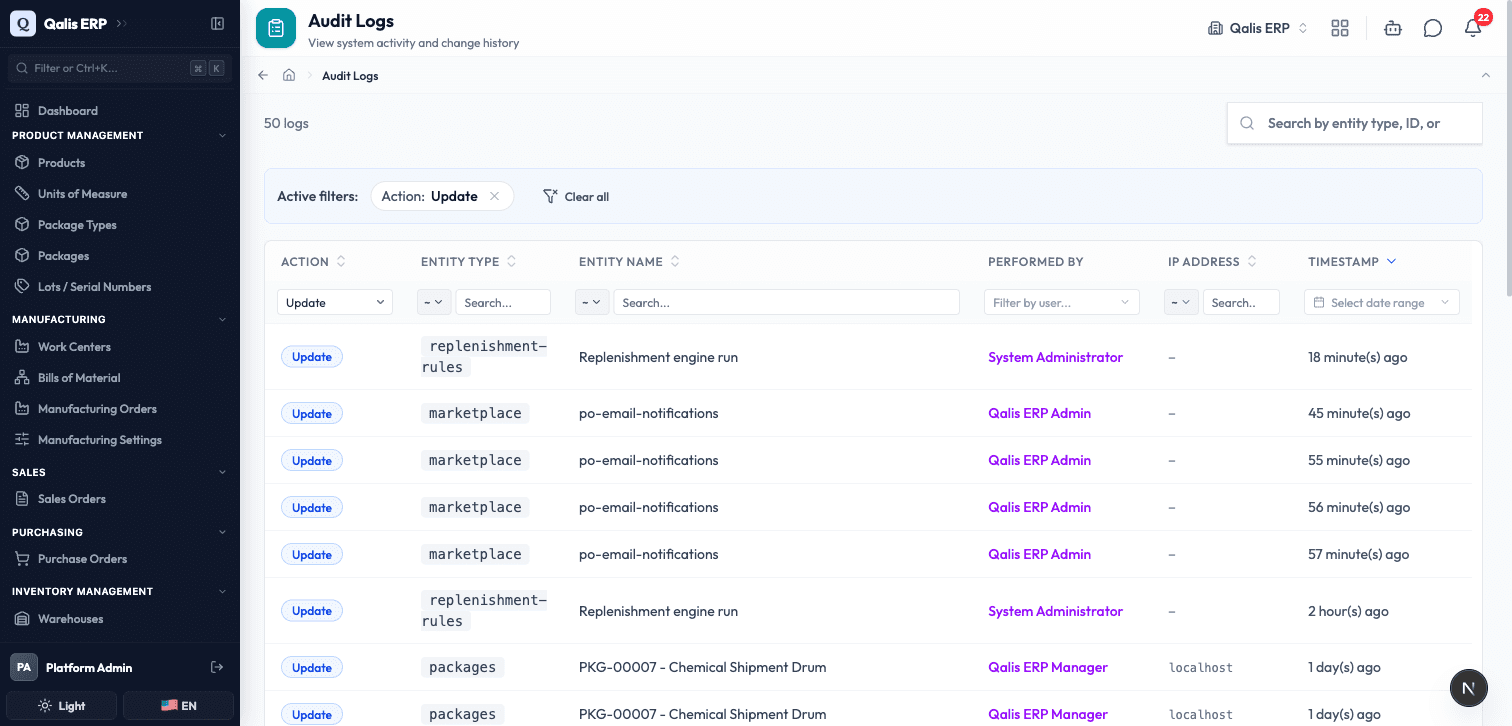Focus the Entity Type search input
This screenshot has height=726, width=1512.
click(x=503, y=302)
